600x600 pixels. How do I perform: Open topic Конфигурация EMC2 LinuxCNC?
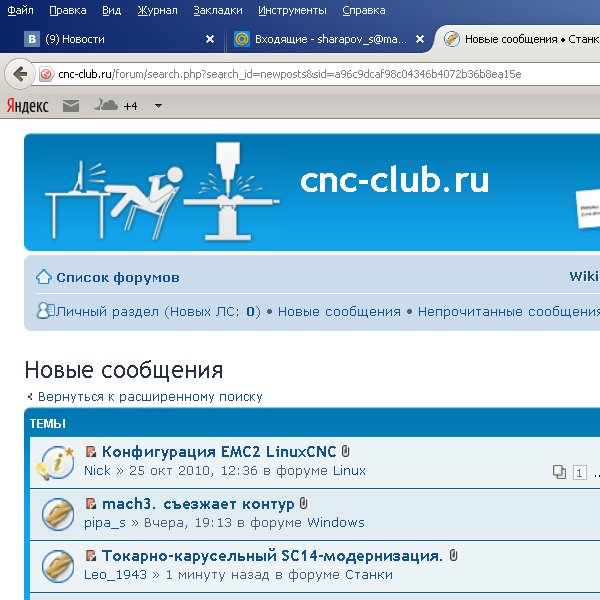pos(219,452)
